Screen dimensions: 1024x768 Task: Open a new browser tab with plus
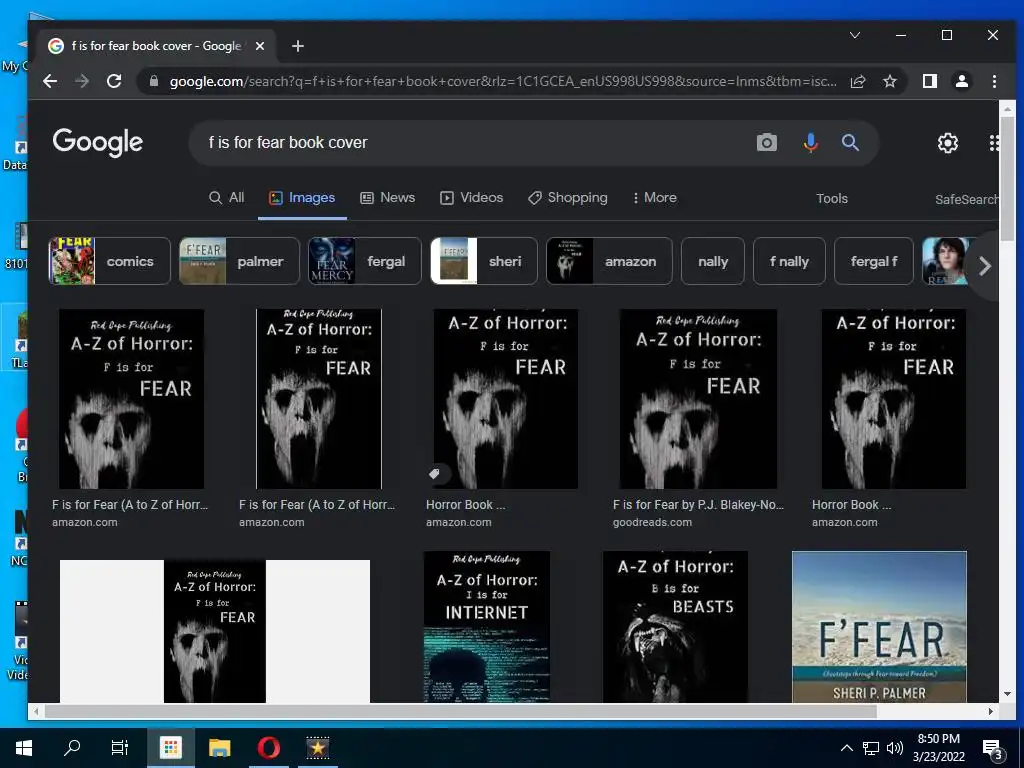click(298, 46)
